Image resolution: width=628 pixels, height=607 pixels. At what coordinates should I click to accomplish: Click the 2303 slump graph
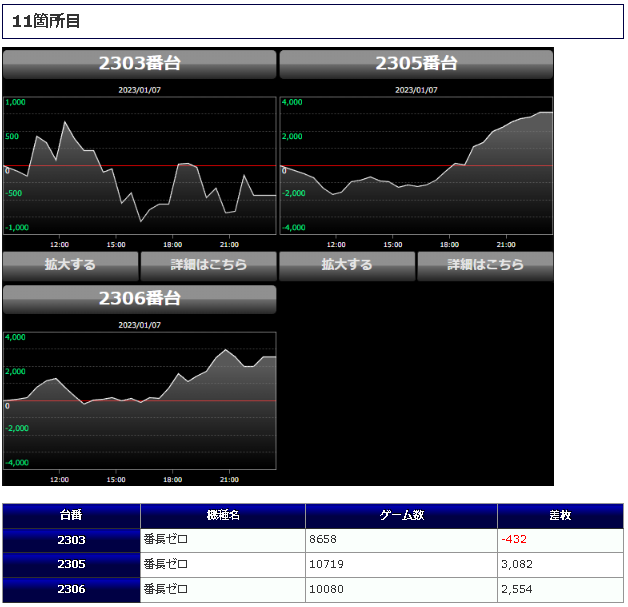[x=140, y=165]
